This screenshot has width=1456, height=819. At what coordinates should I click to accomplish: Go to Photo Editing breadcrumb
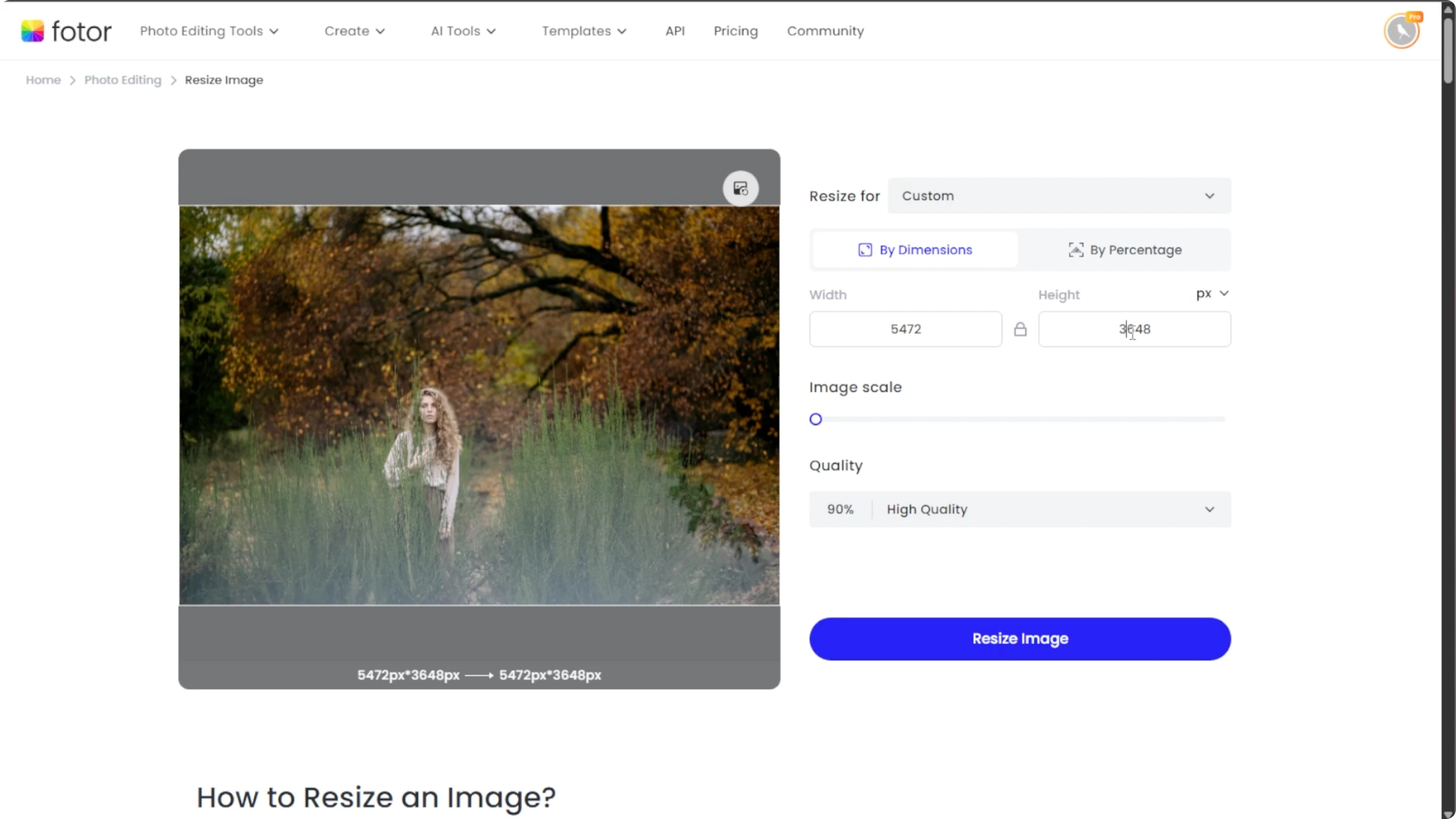click(x=123, y=80)
